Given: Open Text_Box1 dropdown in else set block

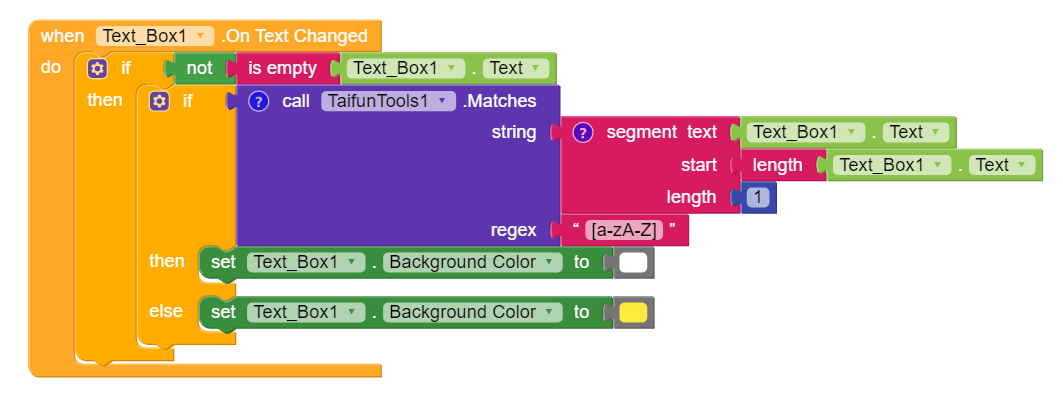Looking at the screenshot, I should pos(305,312).
